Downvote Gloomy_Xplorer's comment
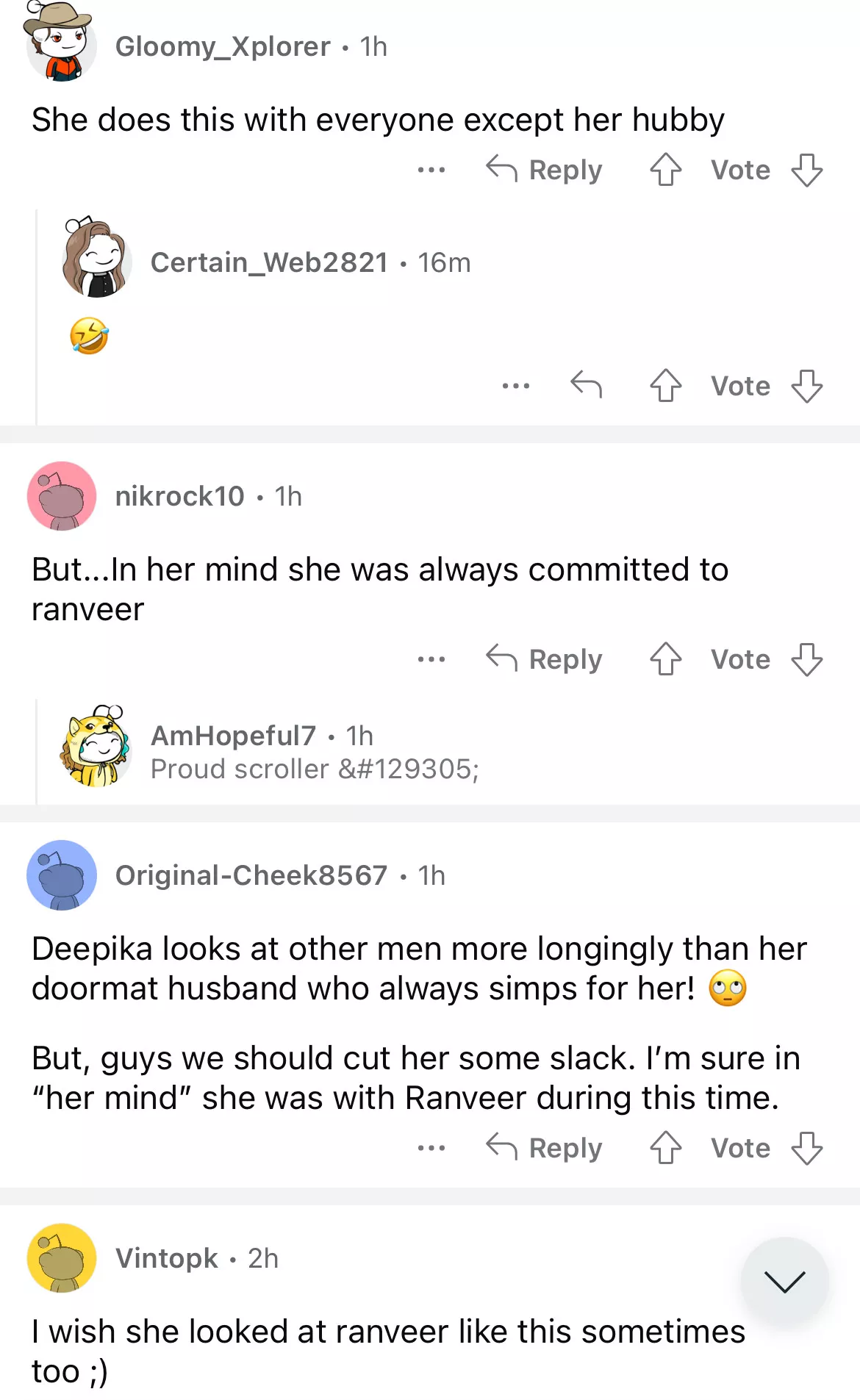The image size is (860, 1400). (806, 170)
